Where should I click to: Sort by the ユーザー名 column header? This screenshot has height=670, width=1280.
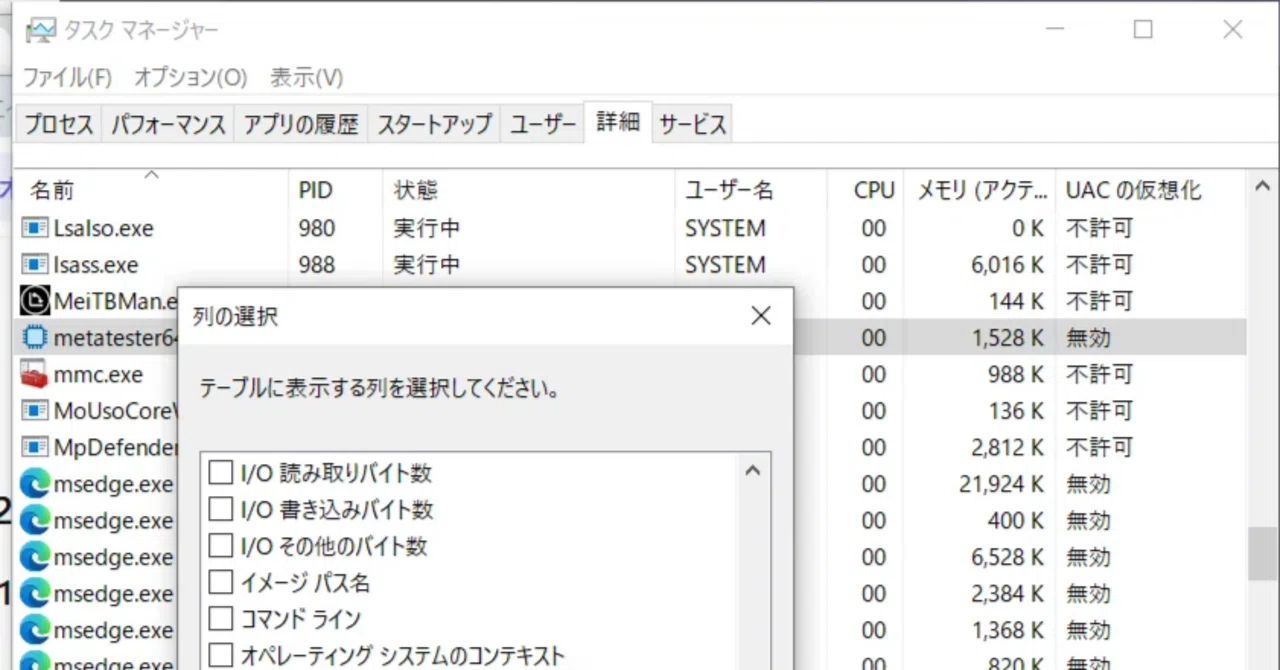tap(751, 189)
